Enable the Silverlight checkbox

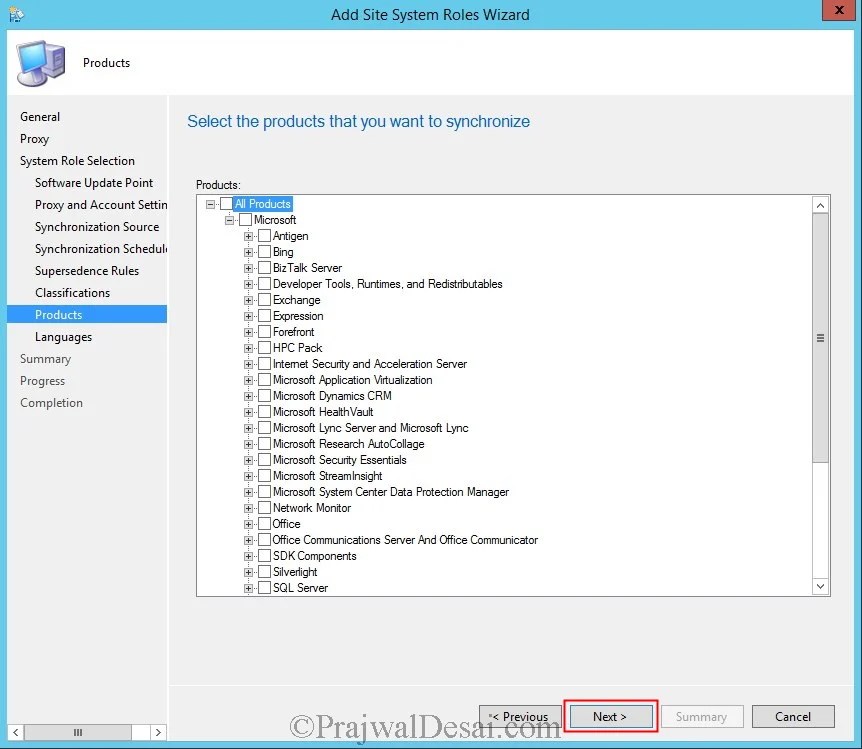click(x=263, y=571)
